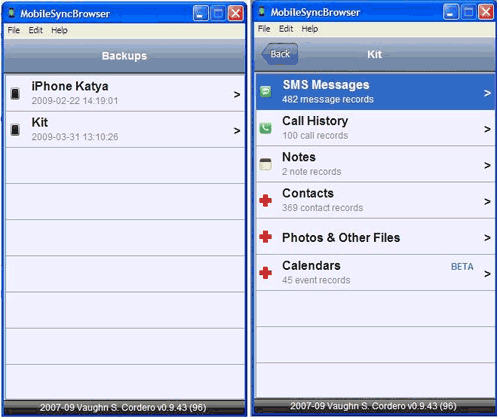This screenshot has height=419, width=500.
Task: Open Calendars via its chevron arrow
Action: [487, 274]
